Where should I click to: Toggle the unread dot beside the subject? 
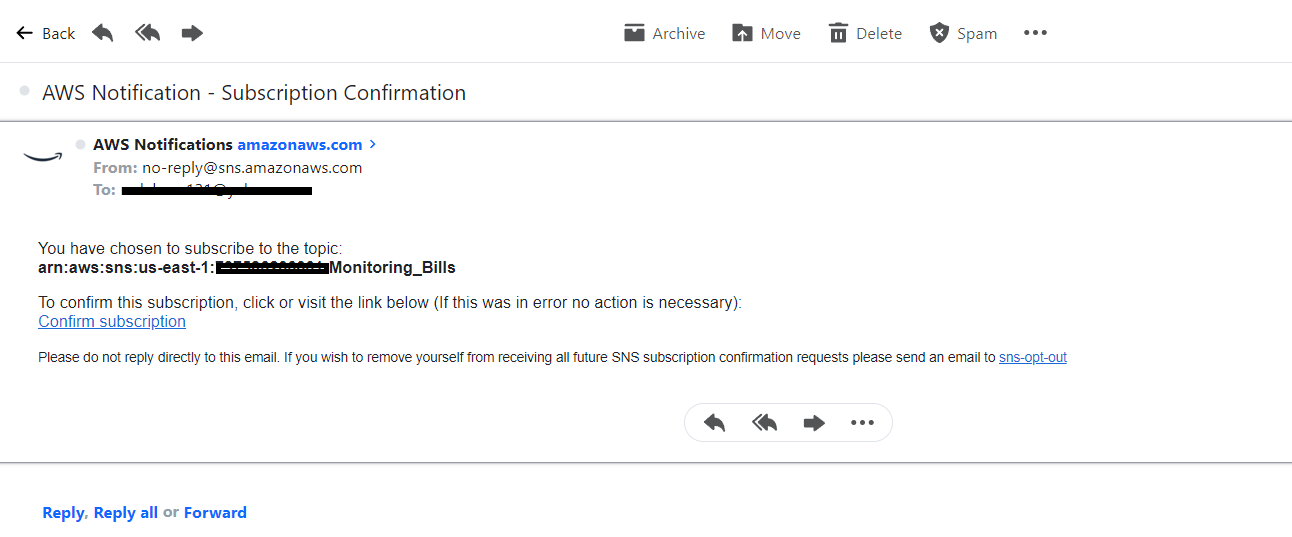24,91
